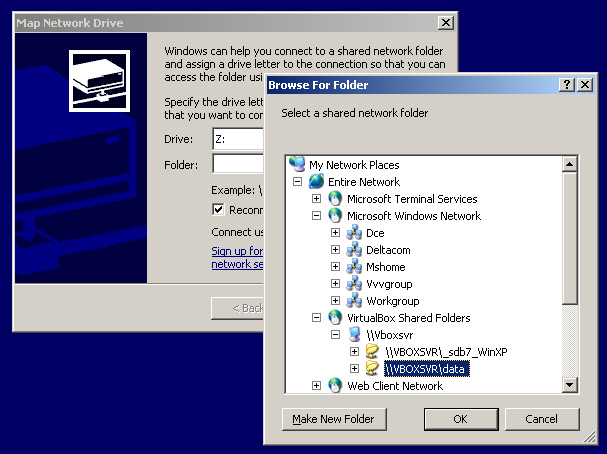Click into the Folder input field
The height and width of the screenshot is (454, 607).
238,164
